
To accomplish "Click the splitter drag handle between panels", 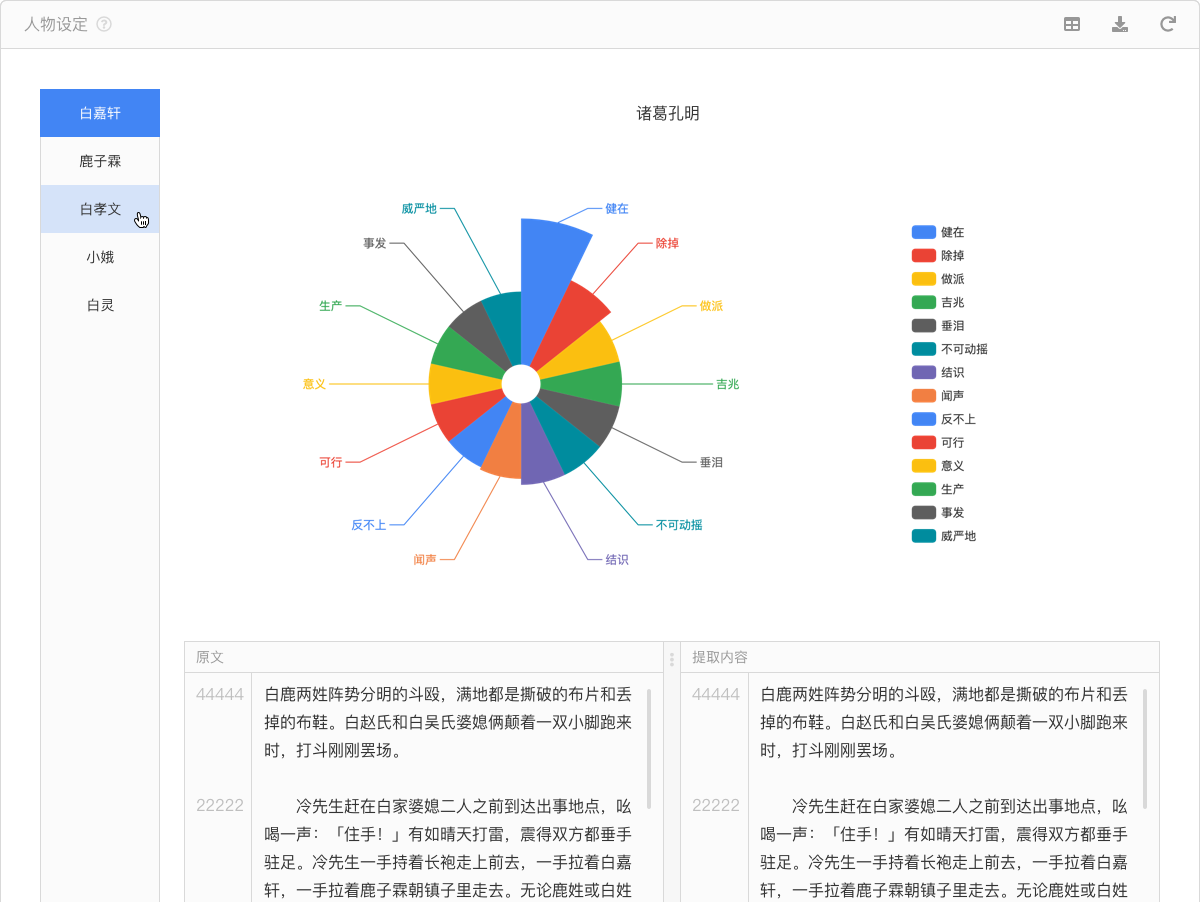I will (672, 658).
